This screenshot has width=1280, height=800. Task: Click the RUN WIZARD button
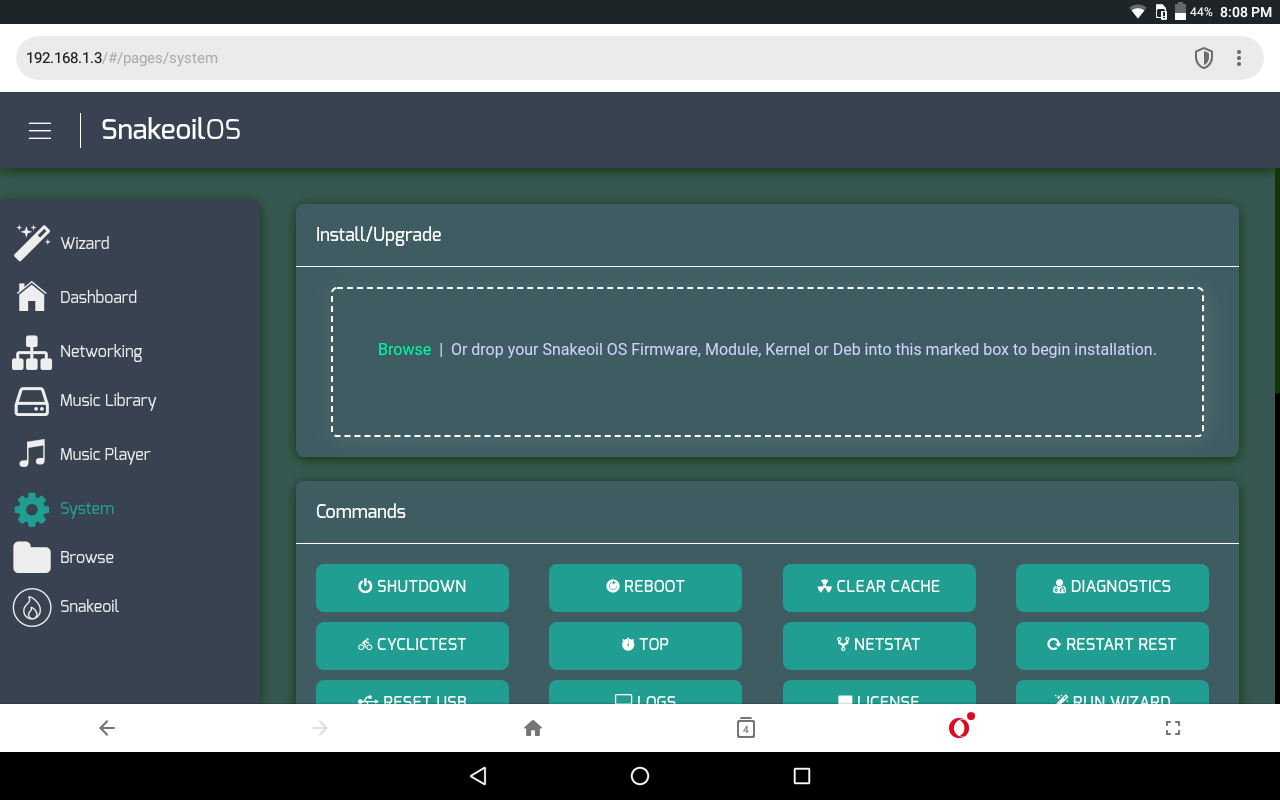(1112, 693)
